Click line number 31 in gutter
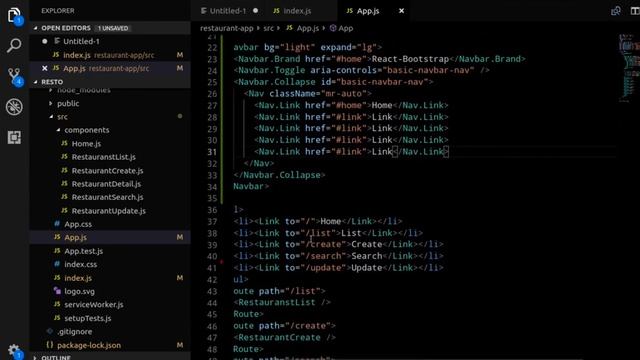 coord(212,152)
